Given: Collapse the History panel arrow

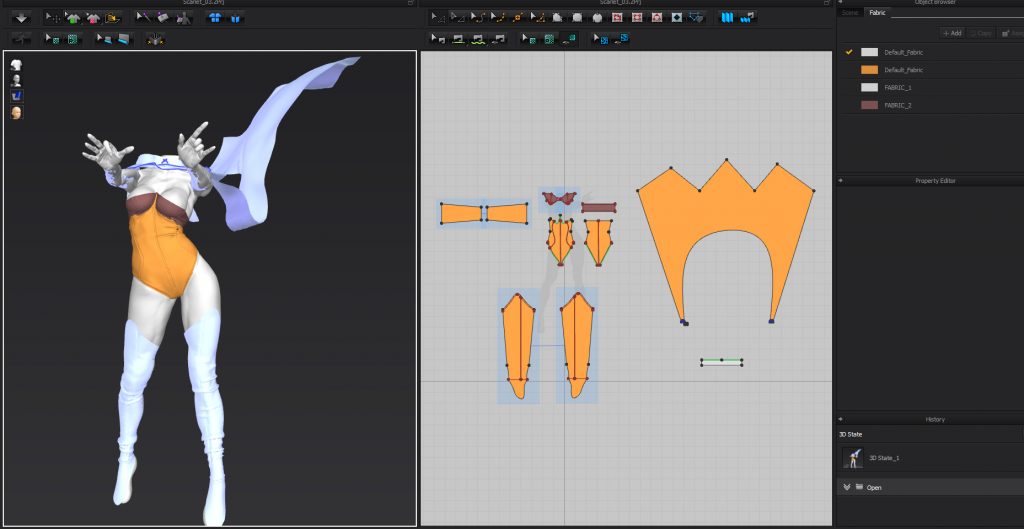Looking at the screenshot, I should (840, 419).
